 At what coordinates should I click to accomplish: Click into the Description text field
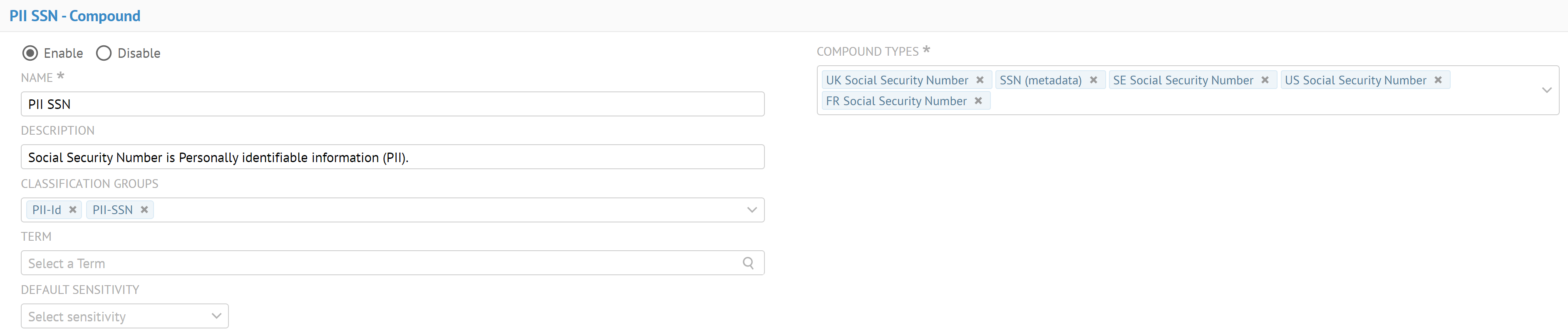(392, 158)
